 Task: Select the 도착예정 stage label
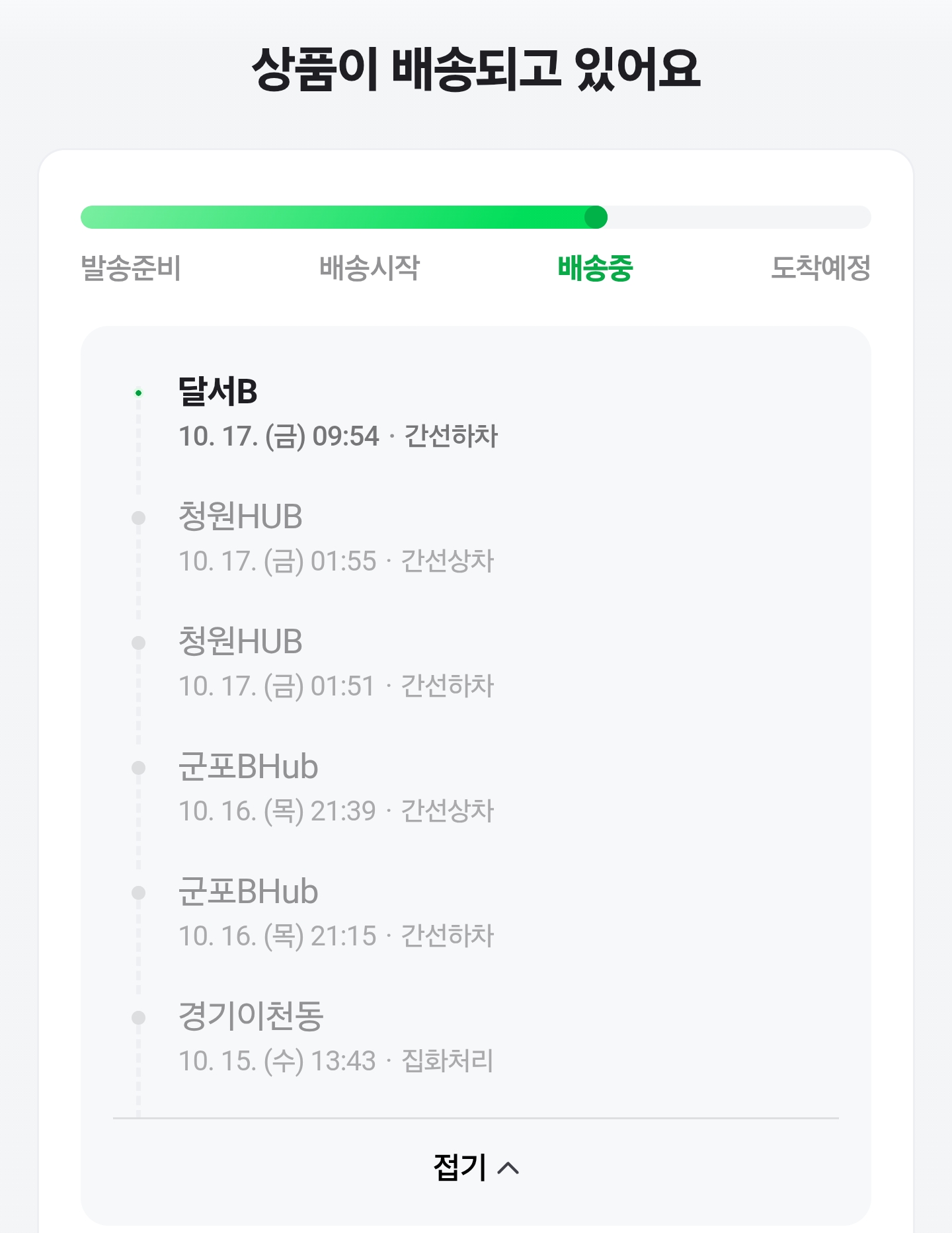click(820, 268)
